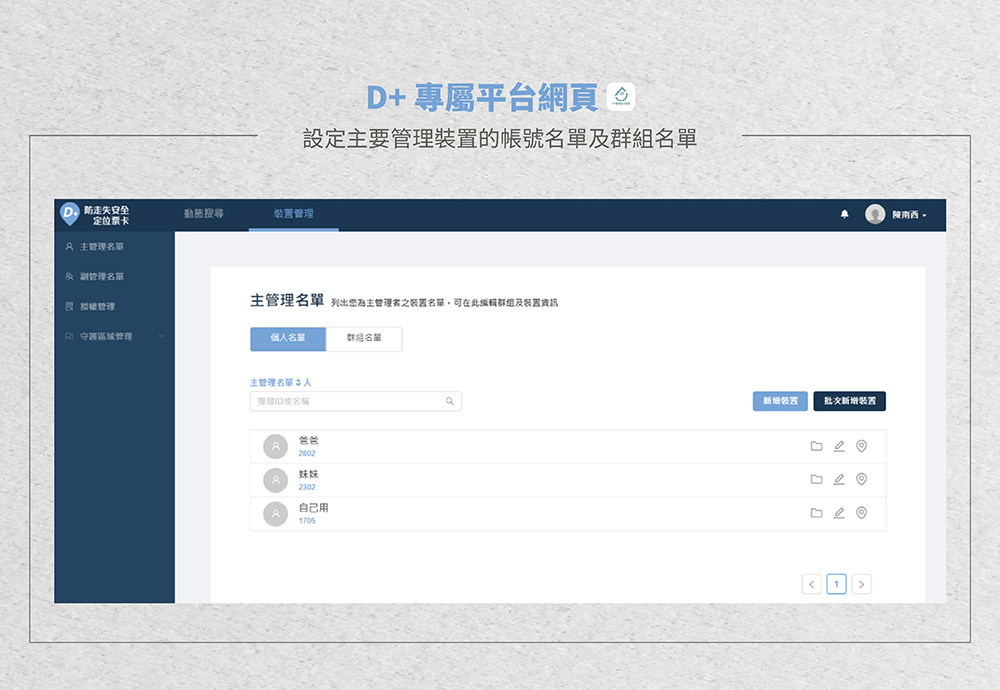The image size is (1000, 690).
Task: Click the ID 2802
Action: [x=307, y=453]
